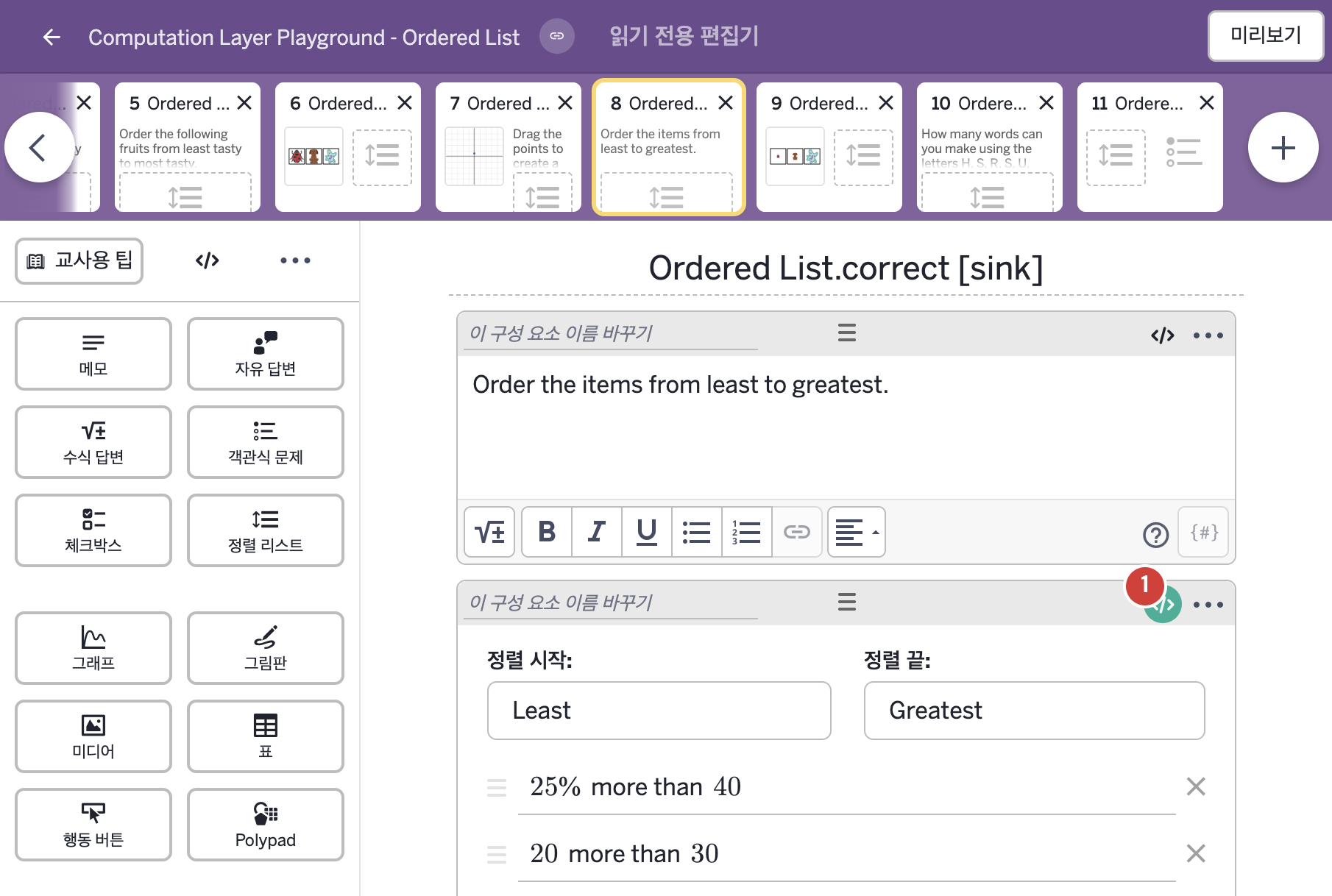This screenshot has width=1332, height=896.
Task: Show previous screens with left chevron
Action: [x=40, y=147]
